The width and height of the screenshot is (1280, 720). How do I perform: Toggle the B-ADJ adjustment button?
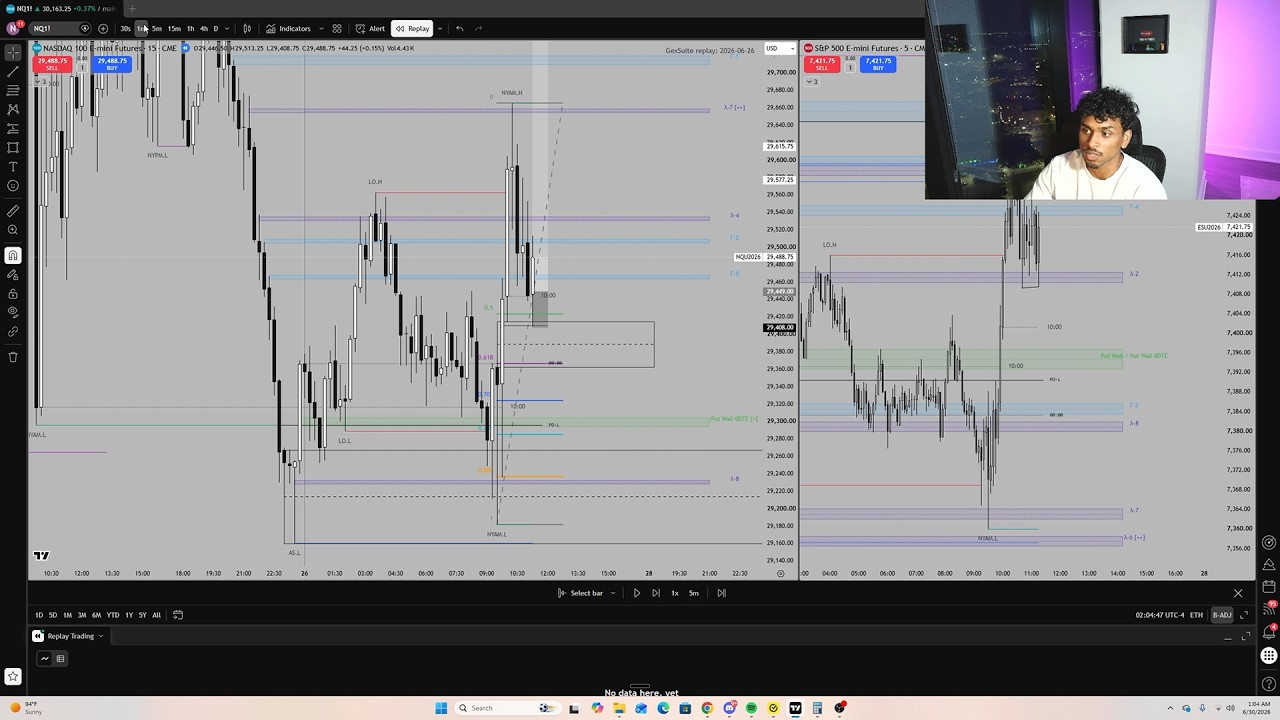click(x=1221, y=615)
